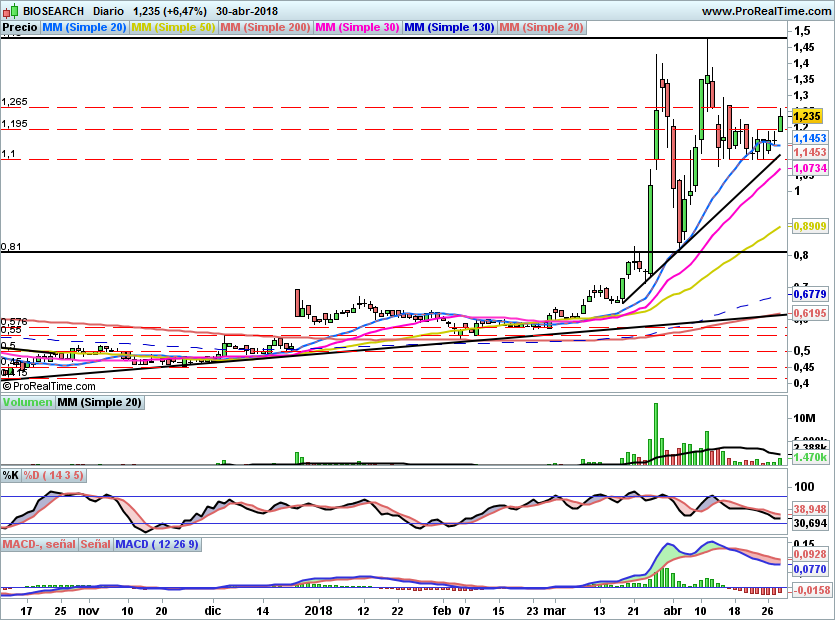Click the blue MM (Simple 20) price indicator label
The image size is (835, 620).
coord(85,28)
